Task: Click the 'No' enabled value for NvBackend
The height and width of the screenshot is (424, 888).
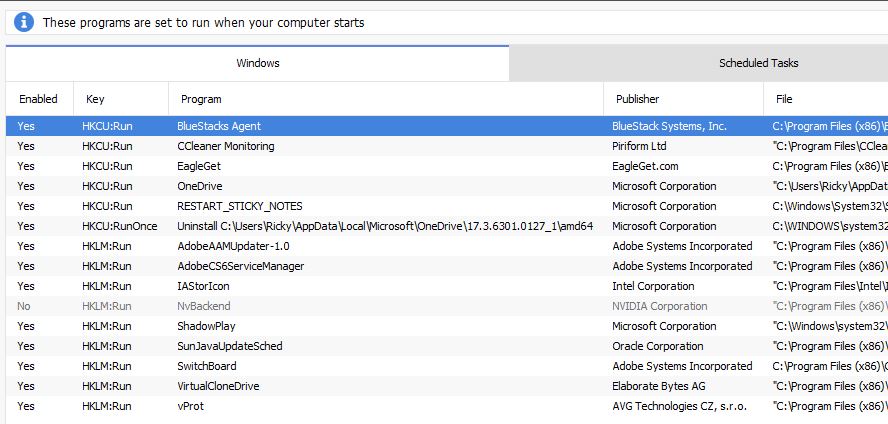Action: click(x=24, y=306)
